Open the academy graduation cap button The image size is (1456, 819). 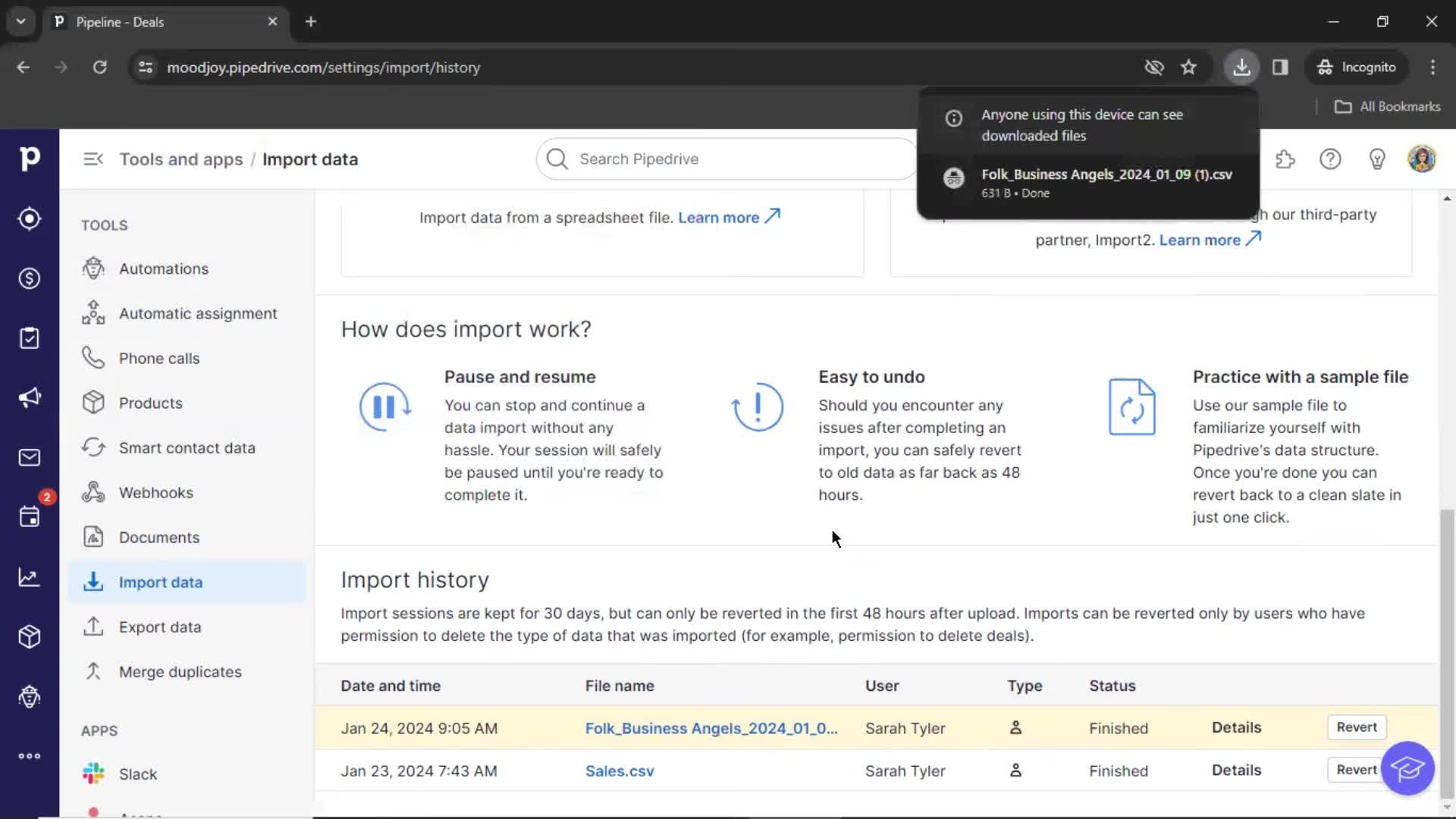pyautogui.click(x=1407, y=768)
